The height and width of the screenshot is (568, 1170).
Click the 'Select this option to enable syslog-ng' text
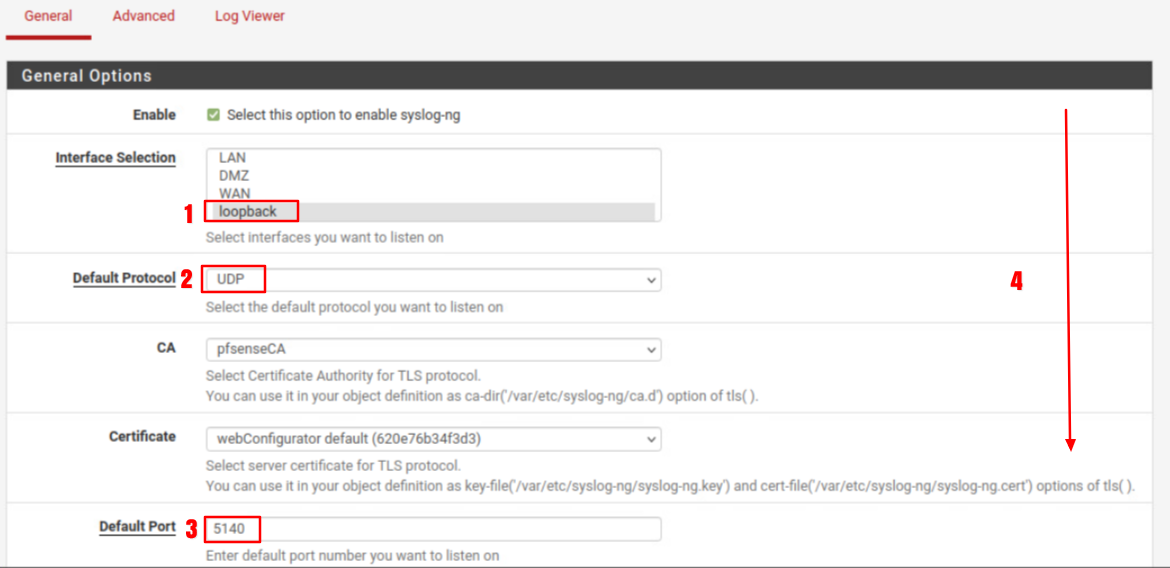tap(343, 115)
